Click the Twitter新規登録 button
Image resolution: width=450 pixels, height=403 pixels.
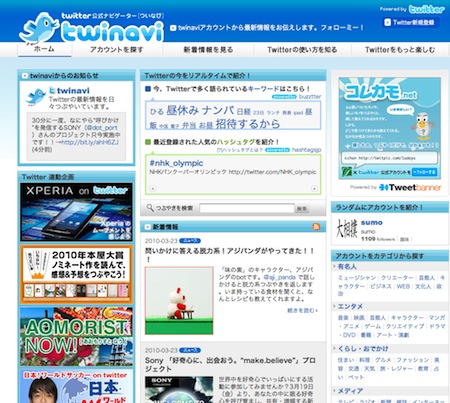(x=410, y=22)
